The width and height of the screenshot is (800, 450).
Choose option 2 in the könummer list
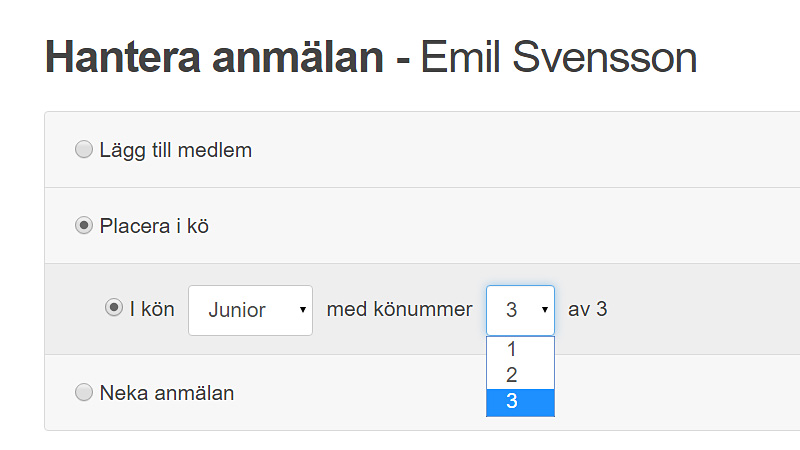point(512,376)
